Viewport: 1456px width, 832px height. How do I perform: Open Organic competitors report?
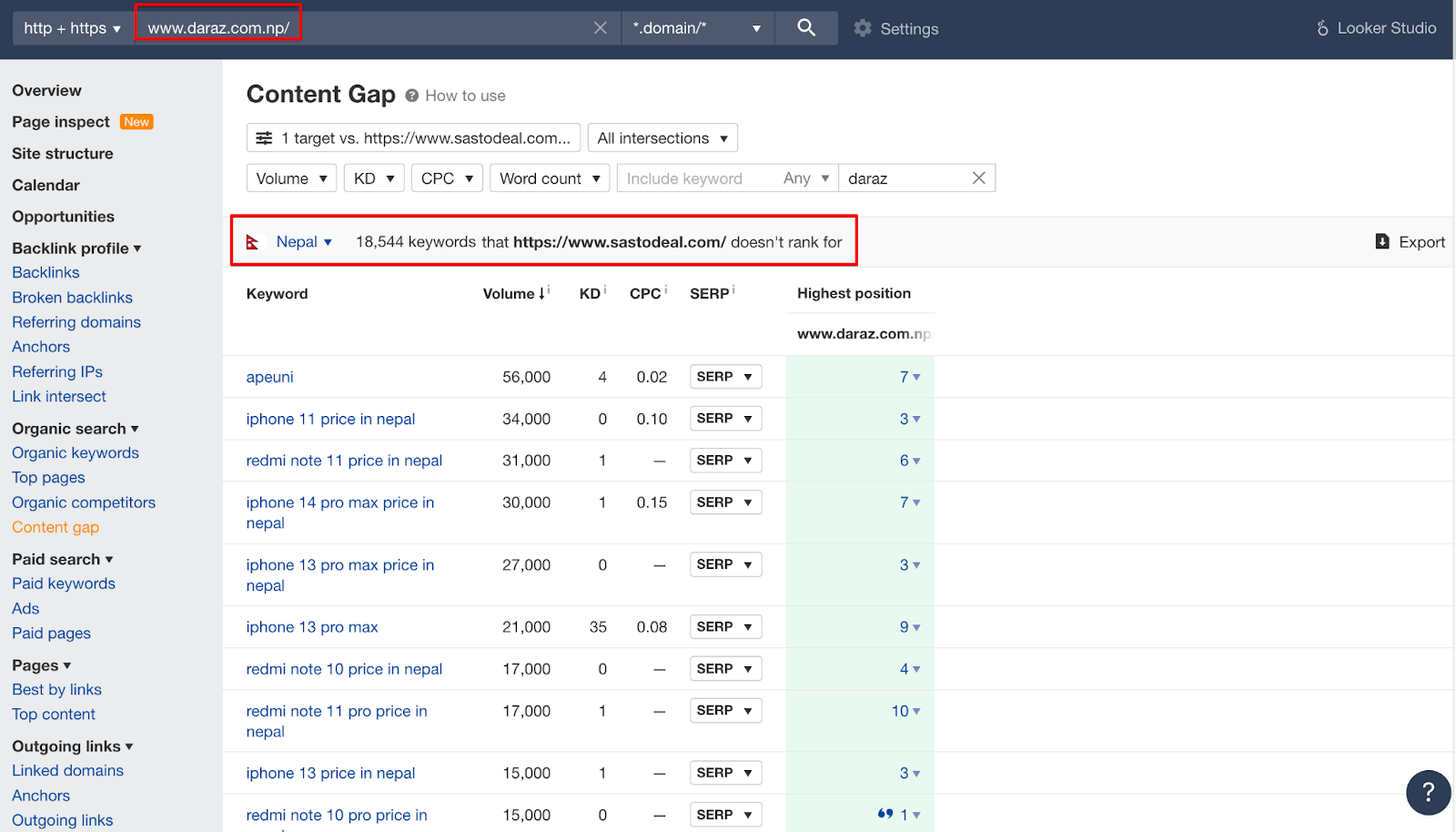84,502
